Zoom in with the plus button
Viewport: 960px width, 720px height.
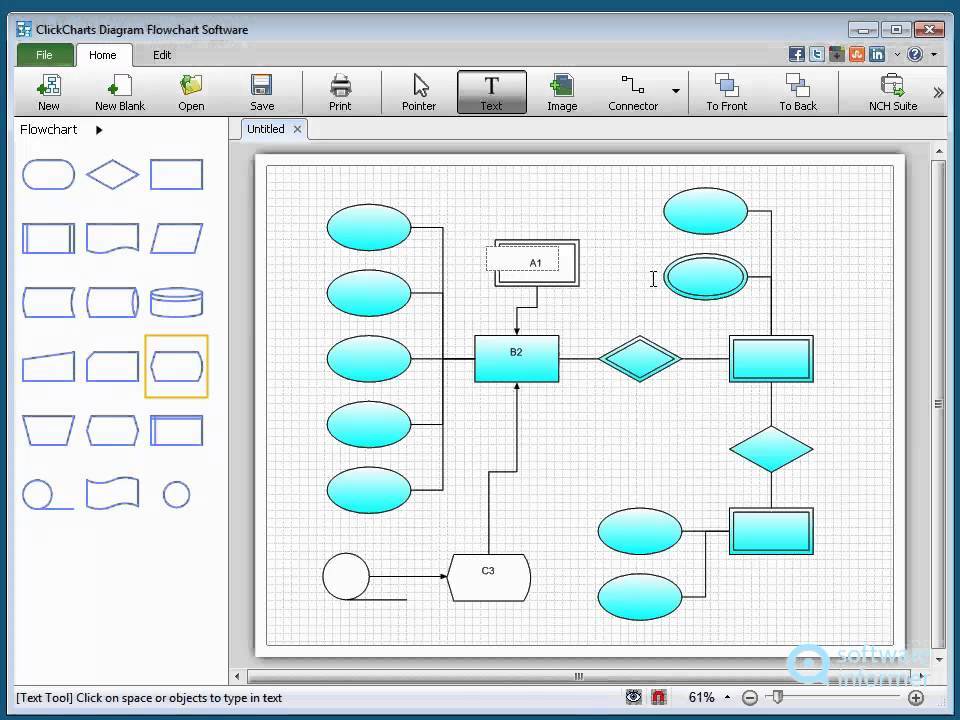pyautogui.click(x=916, y=697)
